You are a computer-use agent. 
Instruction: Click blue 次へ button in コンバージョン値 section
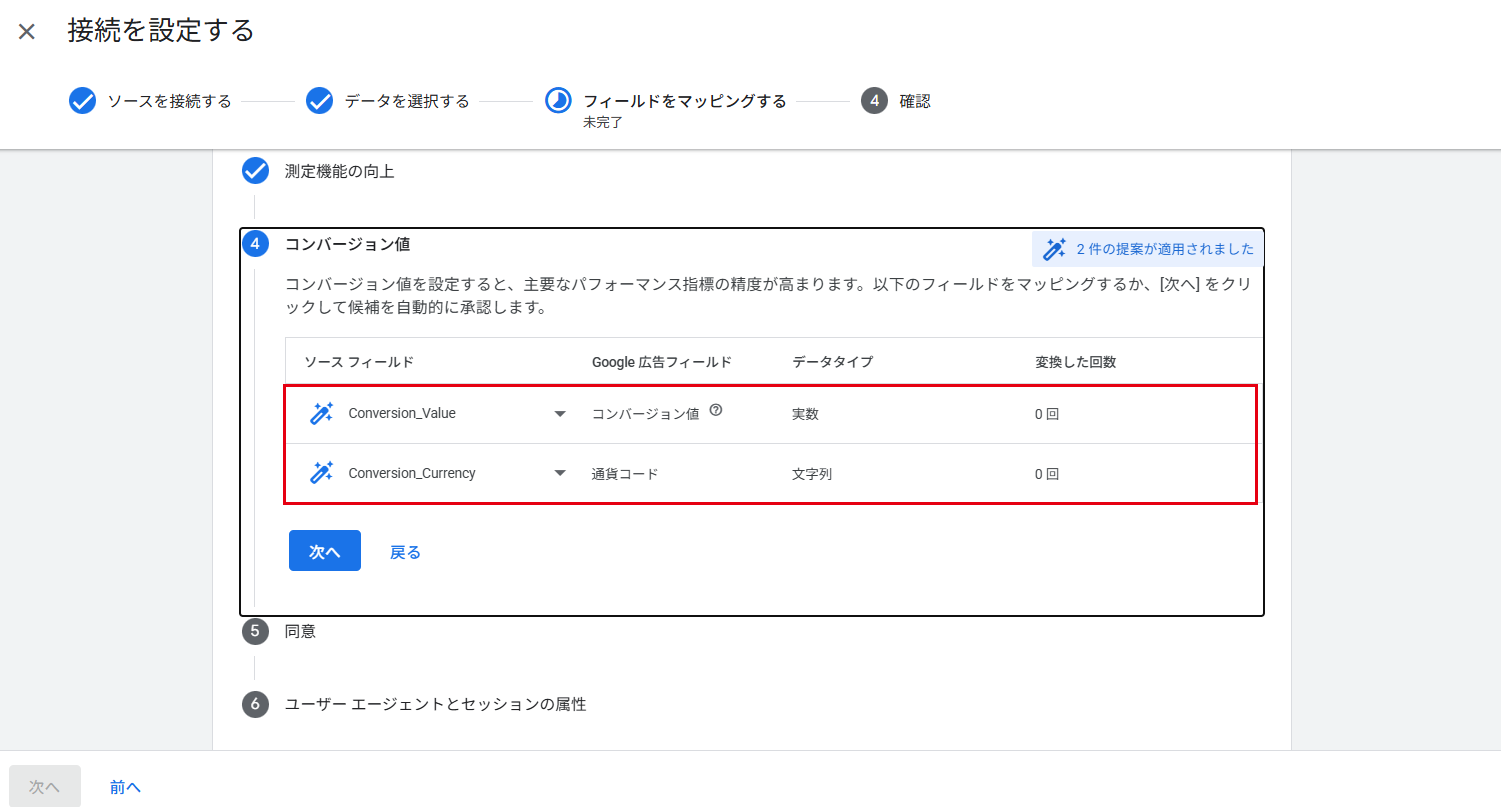click(325, 551)
